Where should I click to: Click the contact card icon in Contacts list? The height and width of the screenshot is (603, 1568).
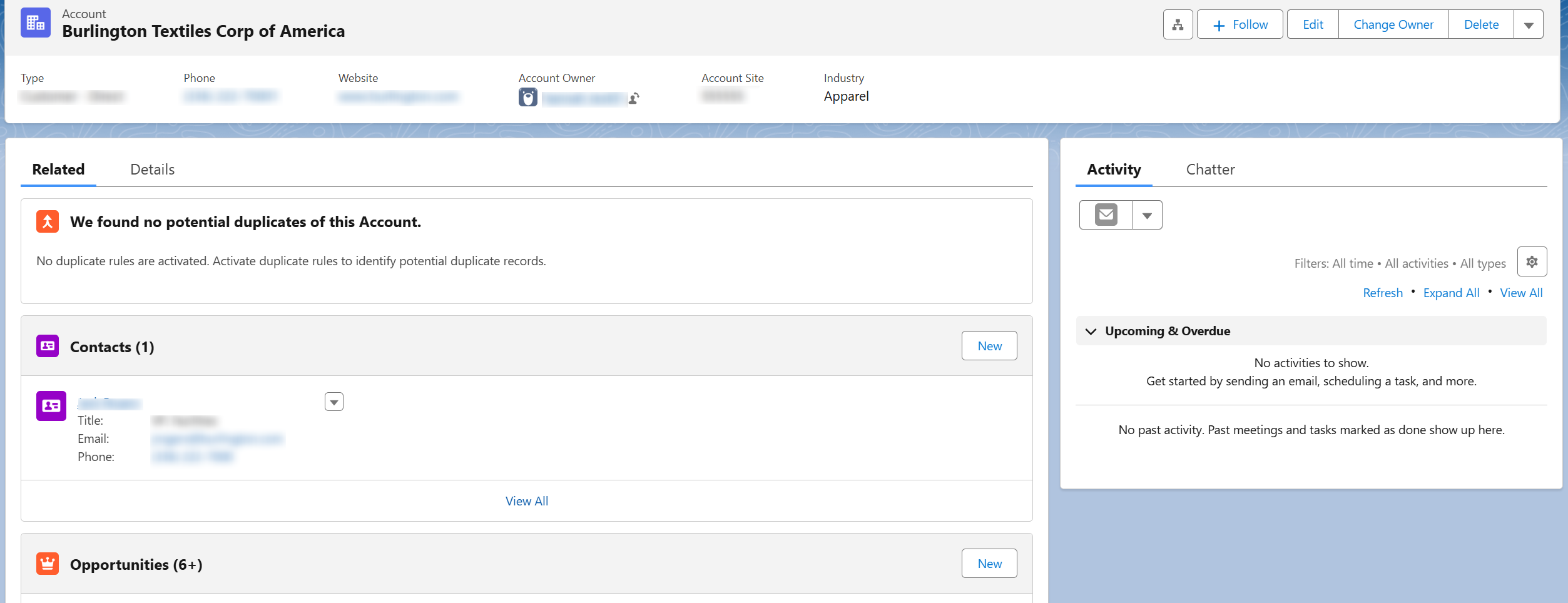pyautogui.click(x=51, y=405)
